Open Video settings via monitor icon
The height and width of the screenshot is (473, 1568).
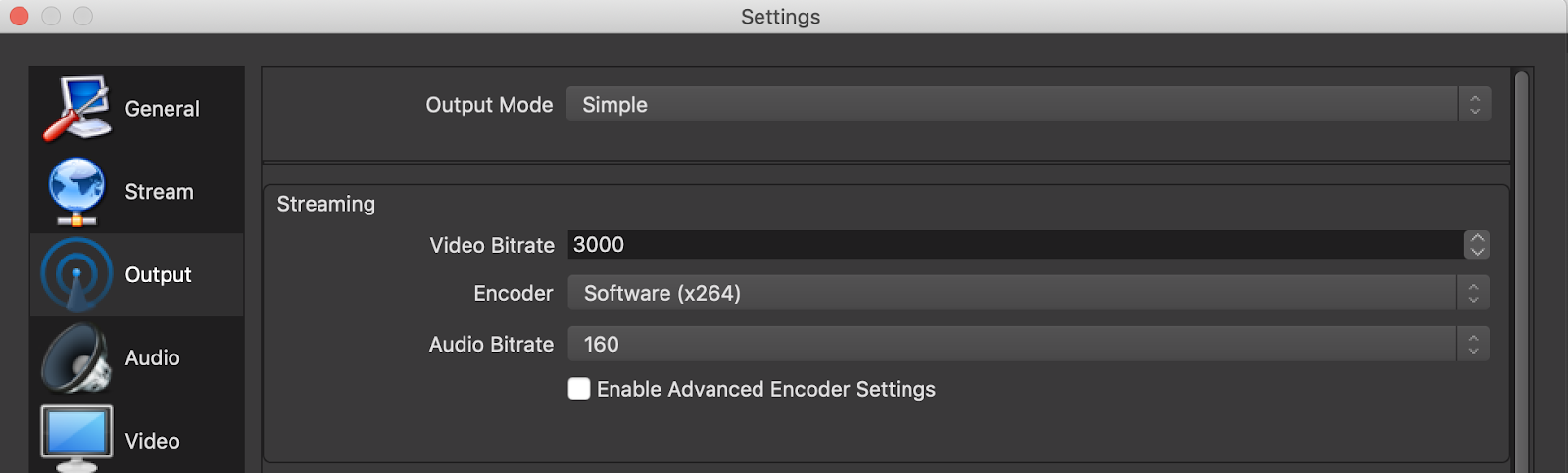coord(76,438)
